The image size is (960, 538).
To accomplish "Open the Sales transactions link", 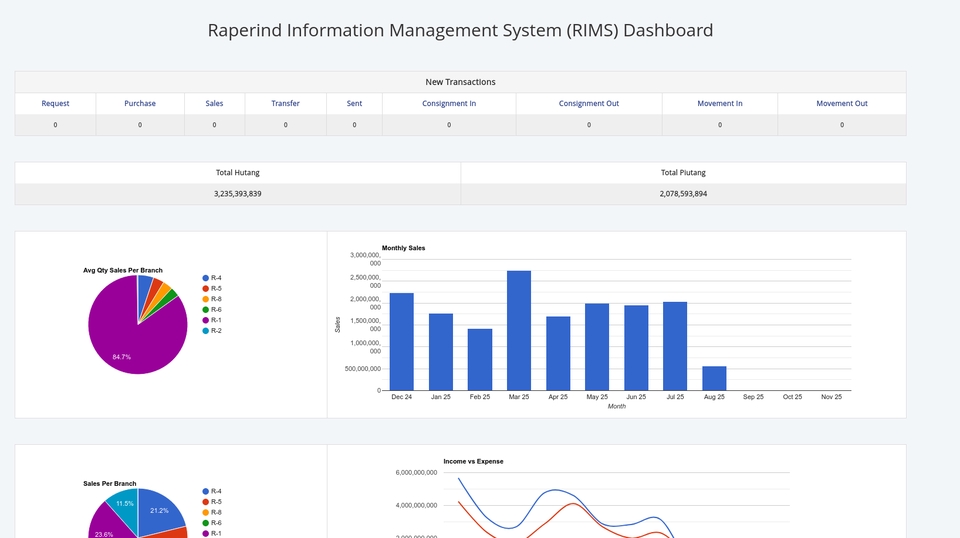I will coord(214,103).
